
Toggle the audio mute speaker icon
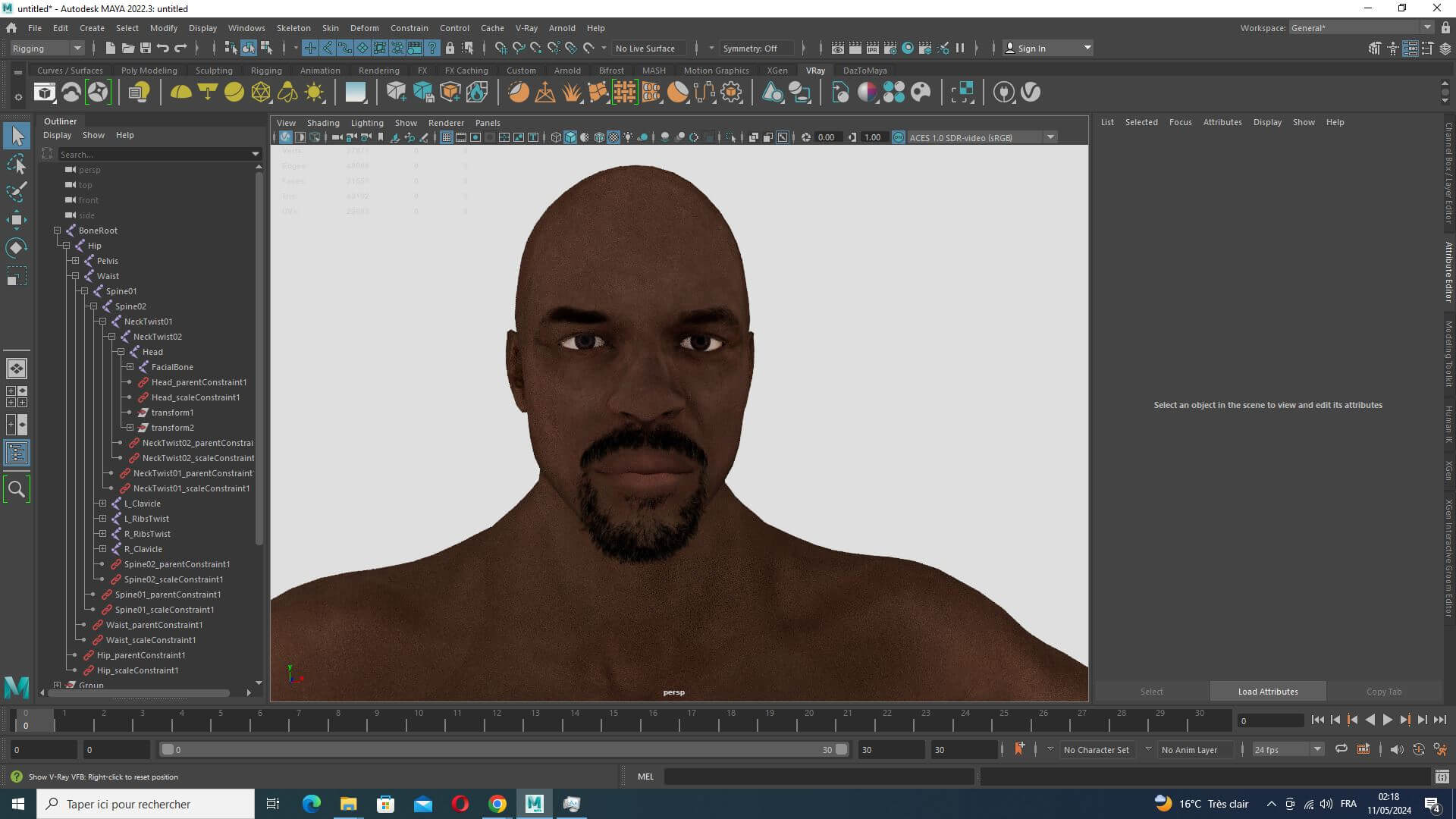click(x=1396, y=749)
